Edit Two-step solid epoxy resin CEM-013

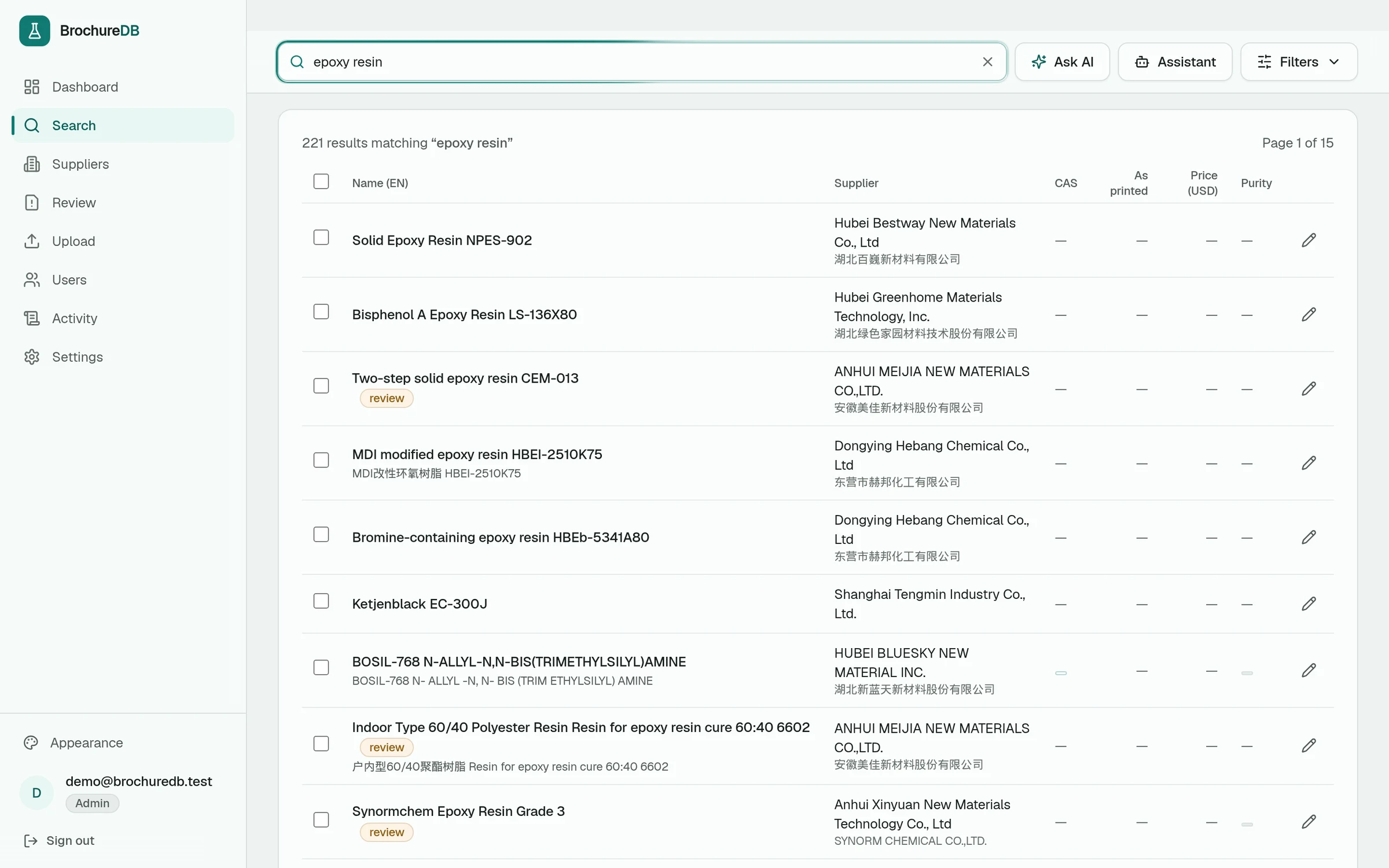click(x=1309, y=389)
